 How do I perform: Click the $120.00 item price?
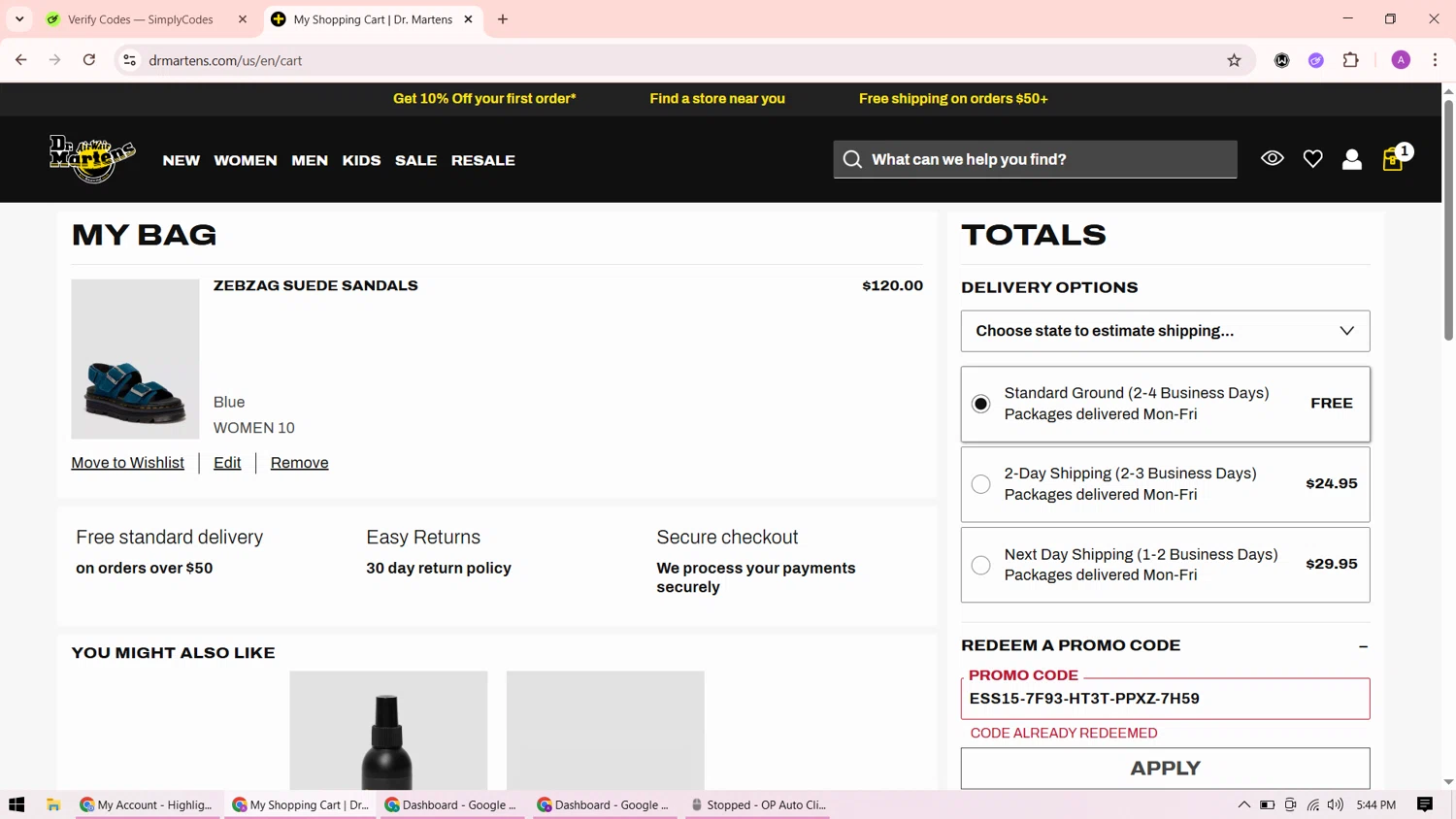(892, 285)
